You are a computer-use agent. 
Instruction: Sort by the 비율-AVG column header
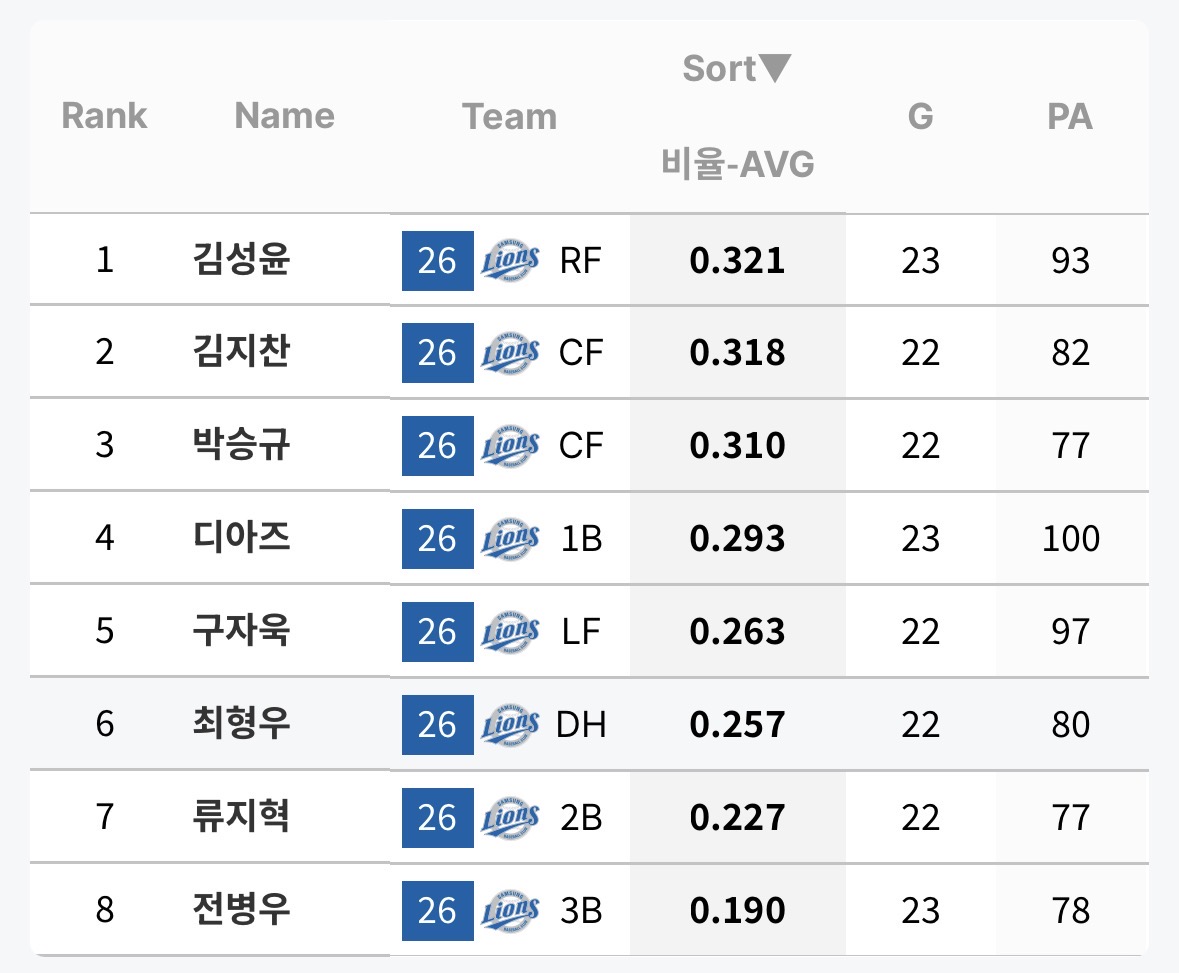738,163
